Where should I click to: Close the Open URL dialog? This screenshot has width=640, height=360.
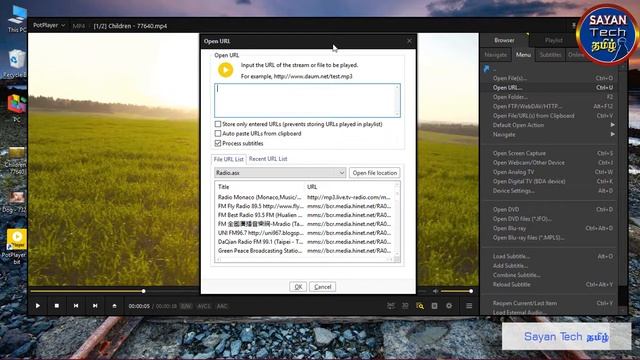(x=409, y=41)
